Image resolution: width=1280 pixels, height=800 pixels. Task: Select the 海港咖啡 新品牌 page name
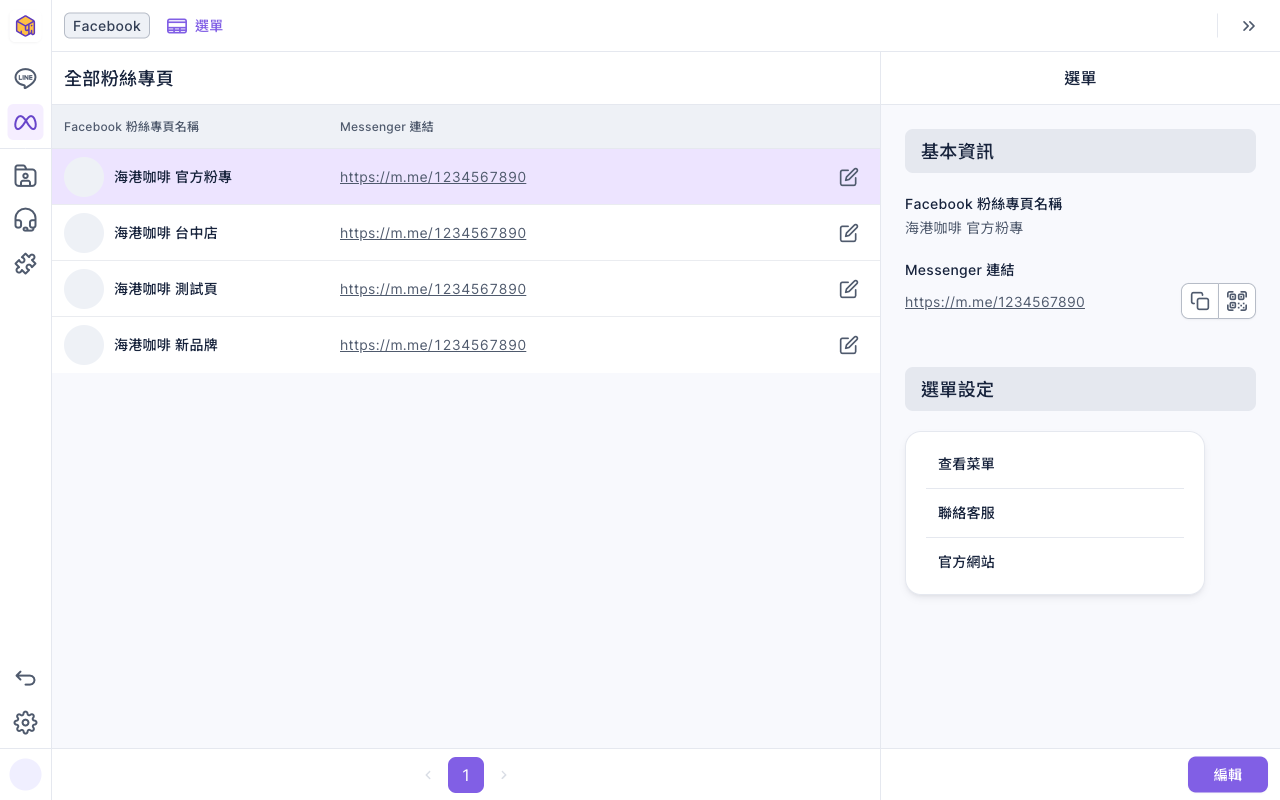[x=166, y=345]
